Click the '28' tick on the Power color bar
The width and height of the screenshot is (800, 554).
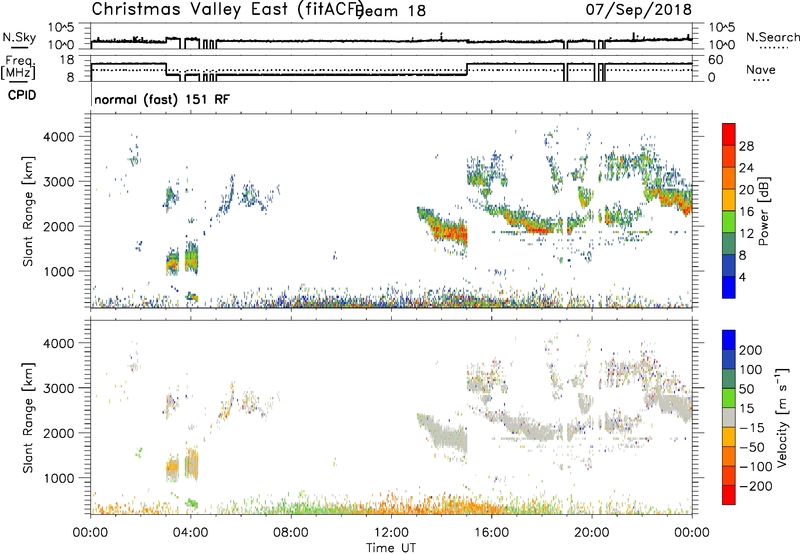tap(746, 146)
